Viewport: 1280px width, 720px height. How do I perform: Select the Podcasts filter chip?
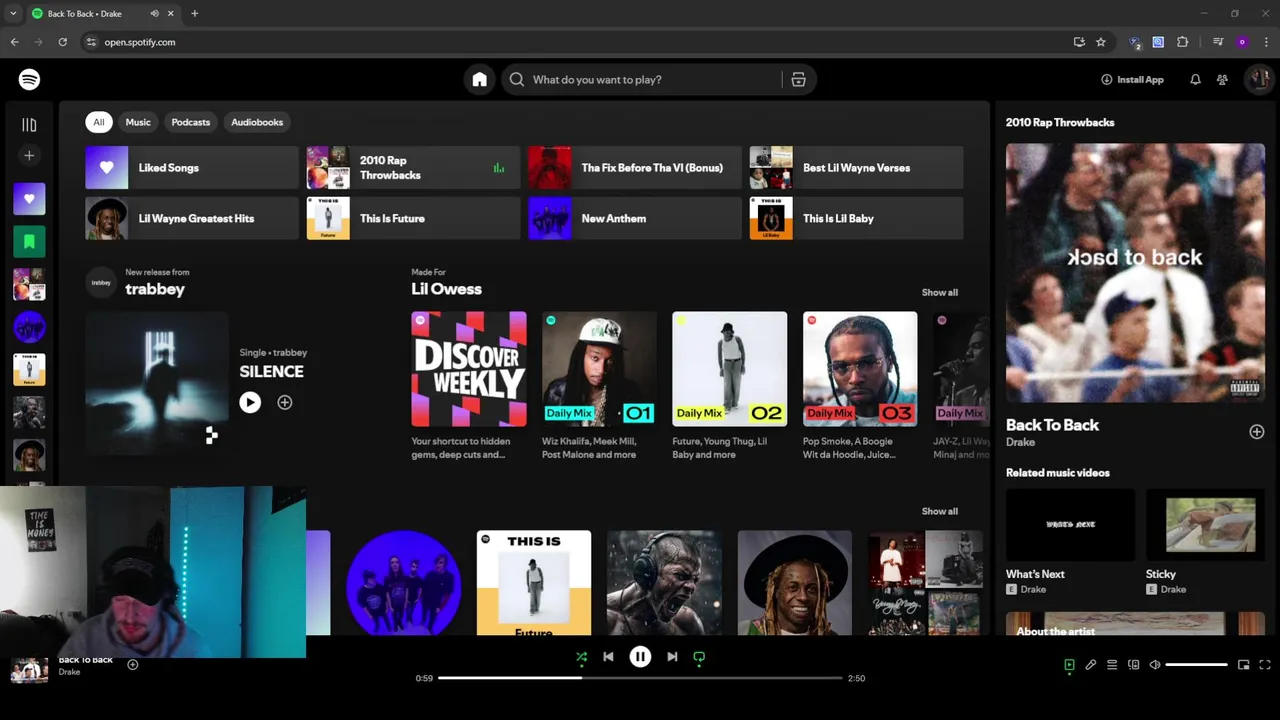190,122
